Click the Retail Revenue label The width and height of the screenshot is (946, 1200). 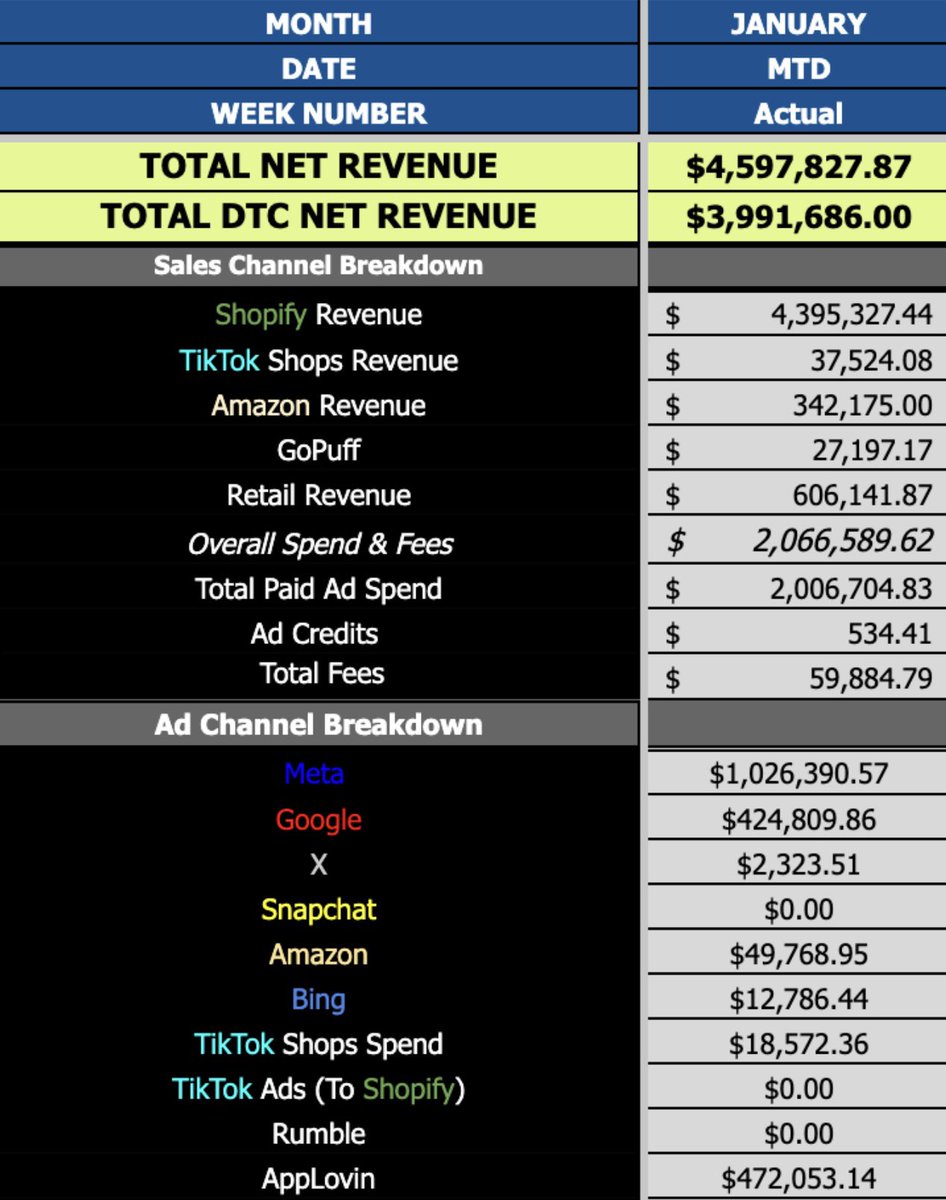(x=319, y=495)
